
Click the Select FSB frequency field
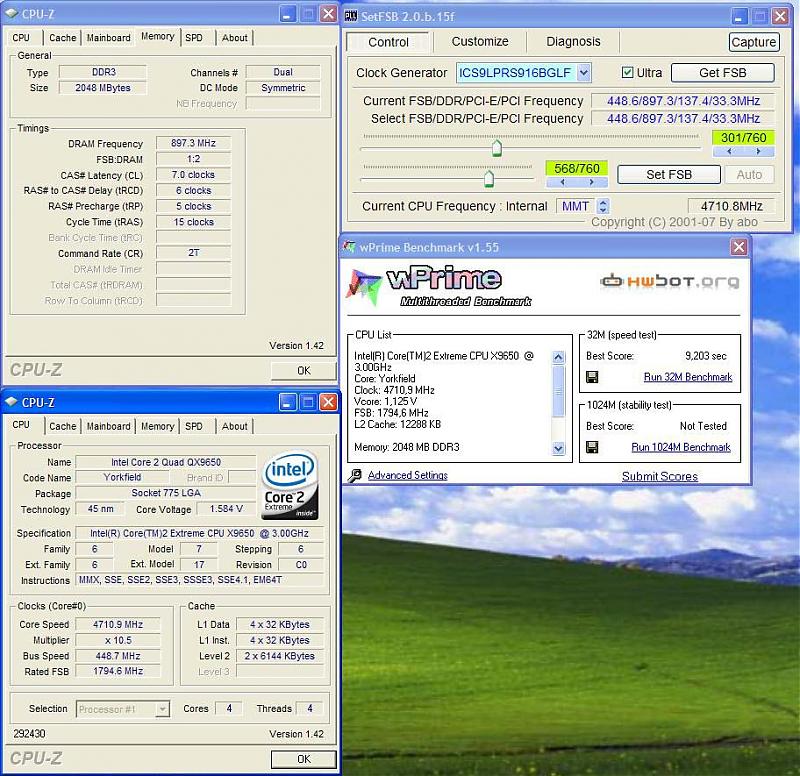683,118
